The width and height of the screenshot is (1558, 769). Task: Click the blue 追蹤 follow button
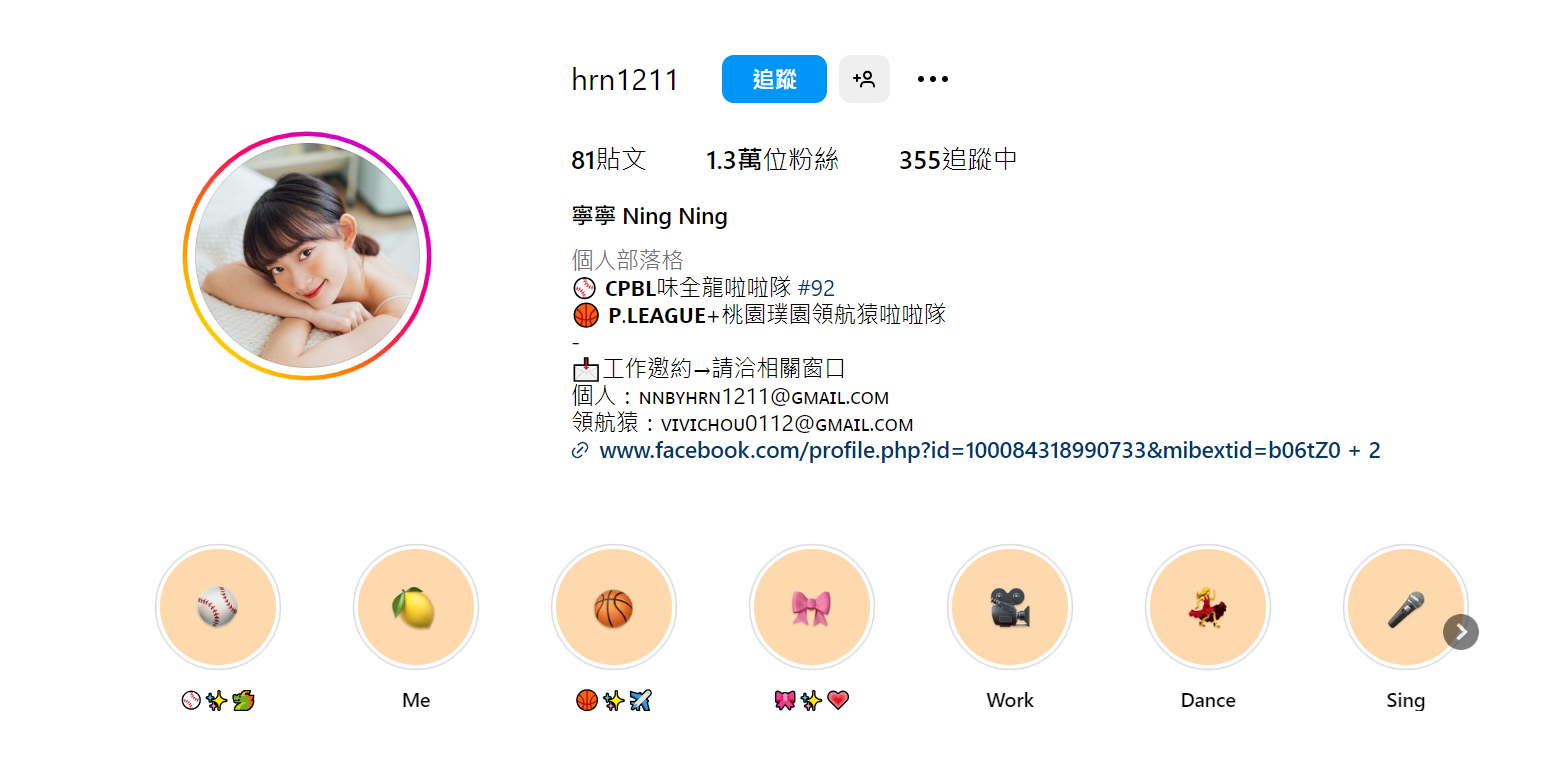pos(774,79)
